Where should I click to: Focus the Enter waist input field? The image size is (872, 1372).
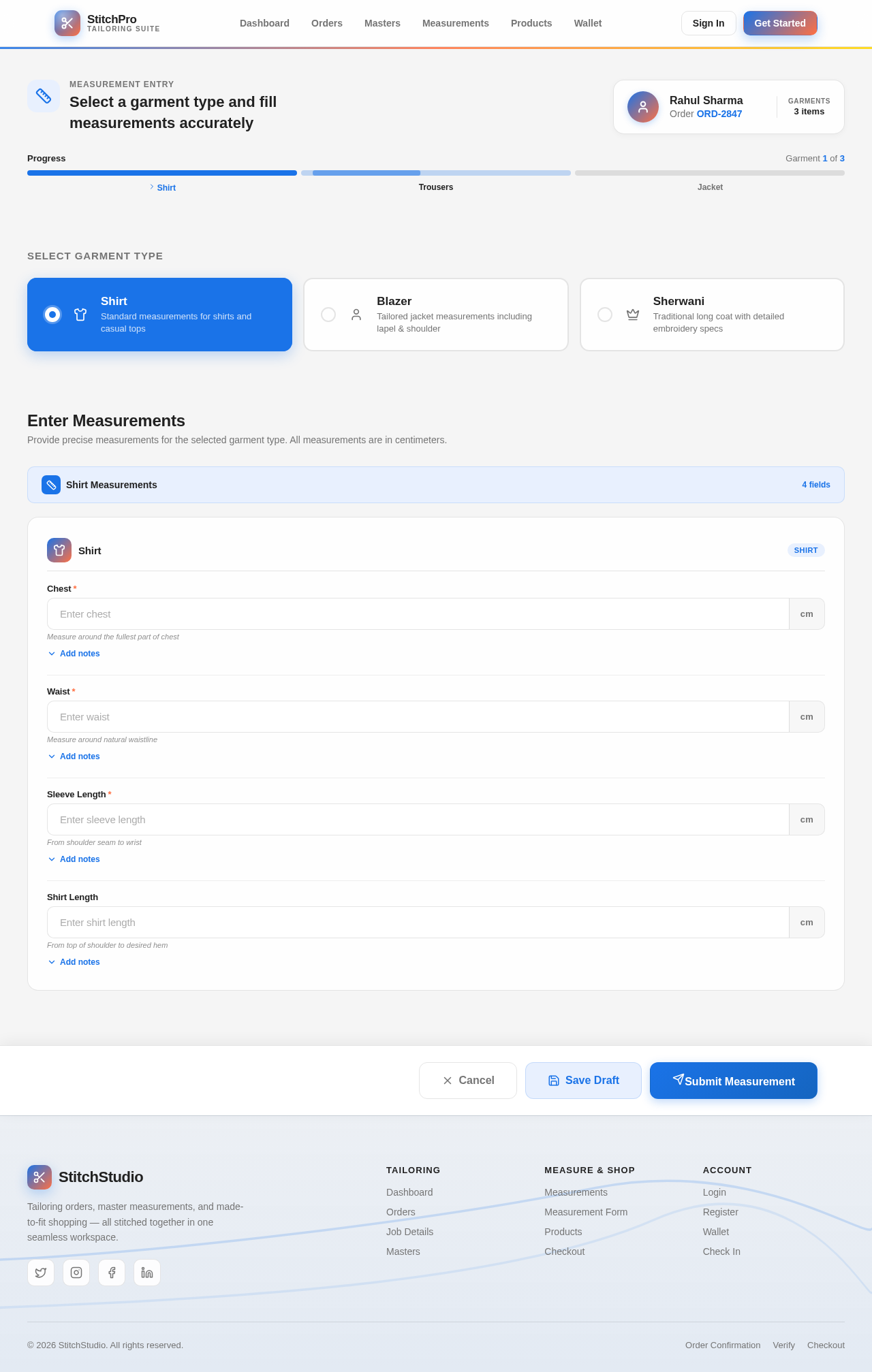pos(418,717)
